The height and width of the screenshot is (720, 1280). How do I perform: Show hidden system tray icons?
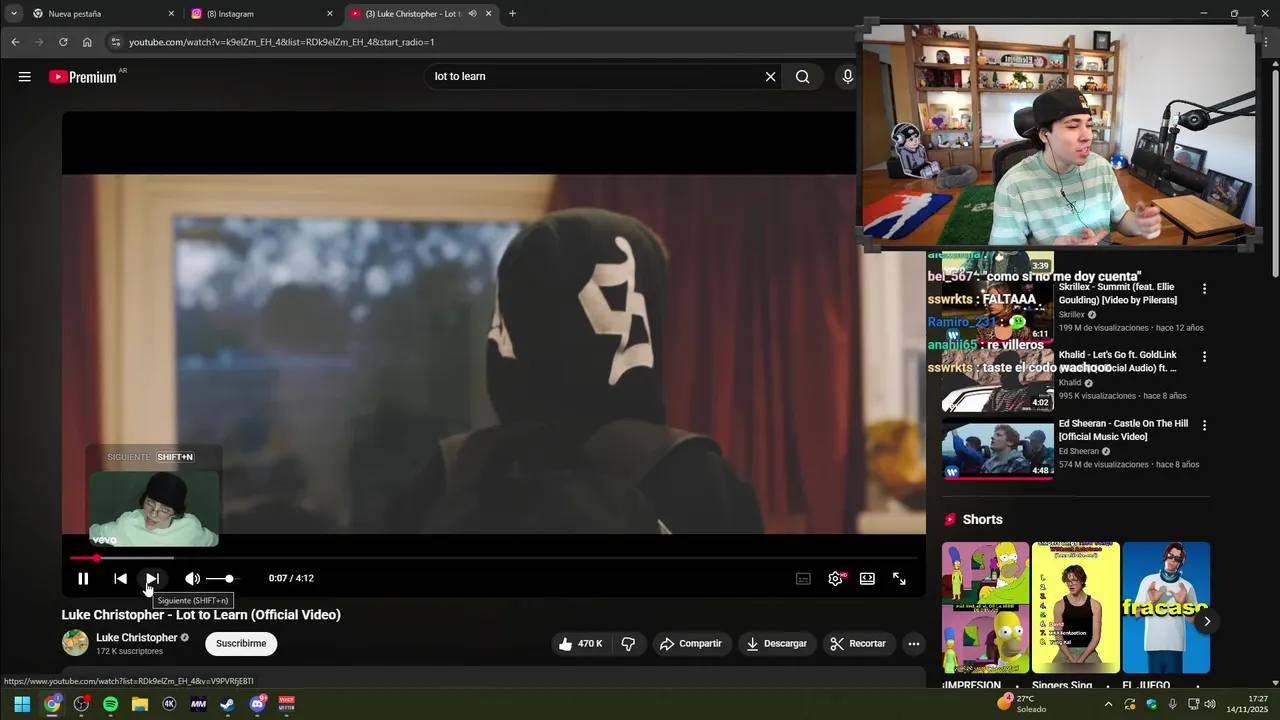1108,704
